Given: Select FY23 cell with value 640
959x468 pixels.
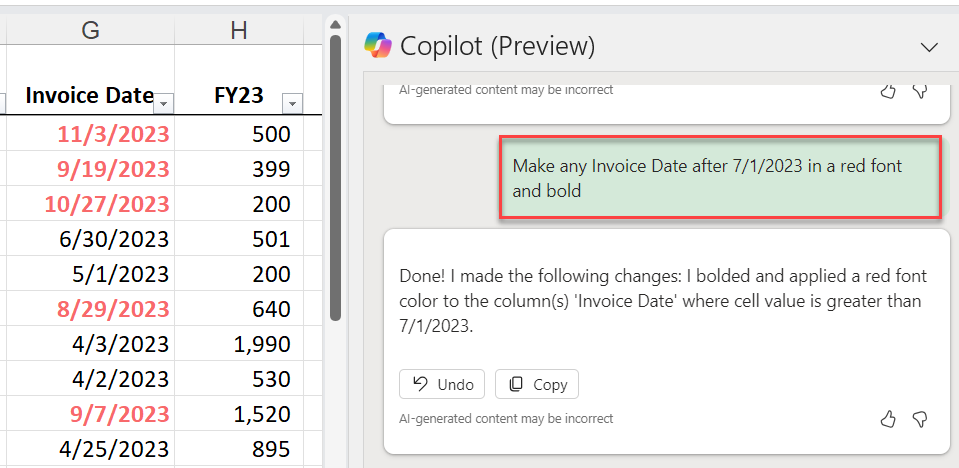Looking at the screenshot, I should pyautogui.click(x=239, y=308).
